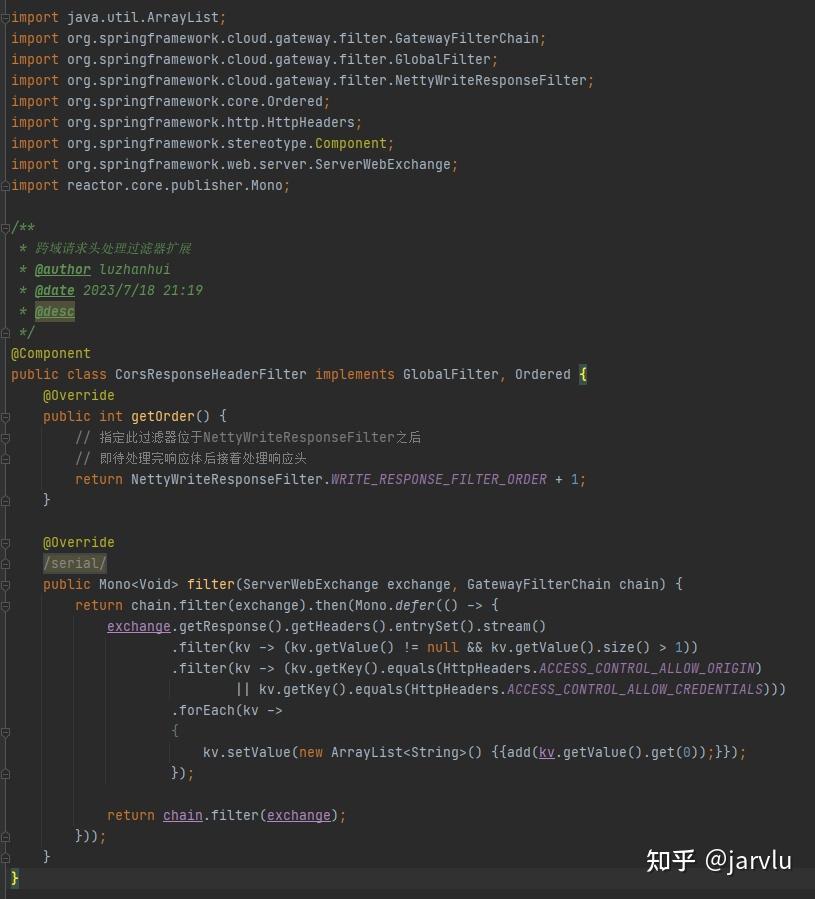Select the highlighted @desc Javadoc tag

coord(54,311)
